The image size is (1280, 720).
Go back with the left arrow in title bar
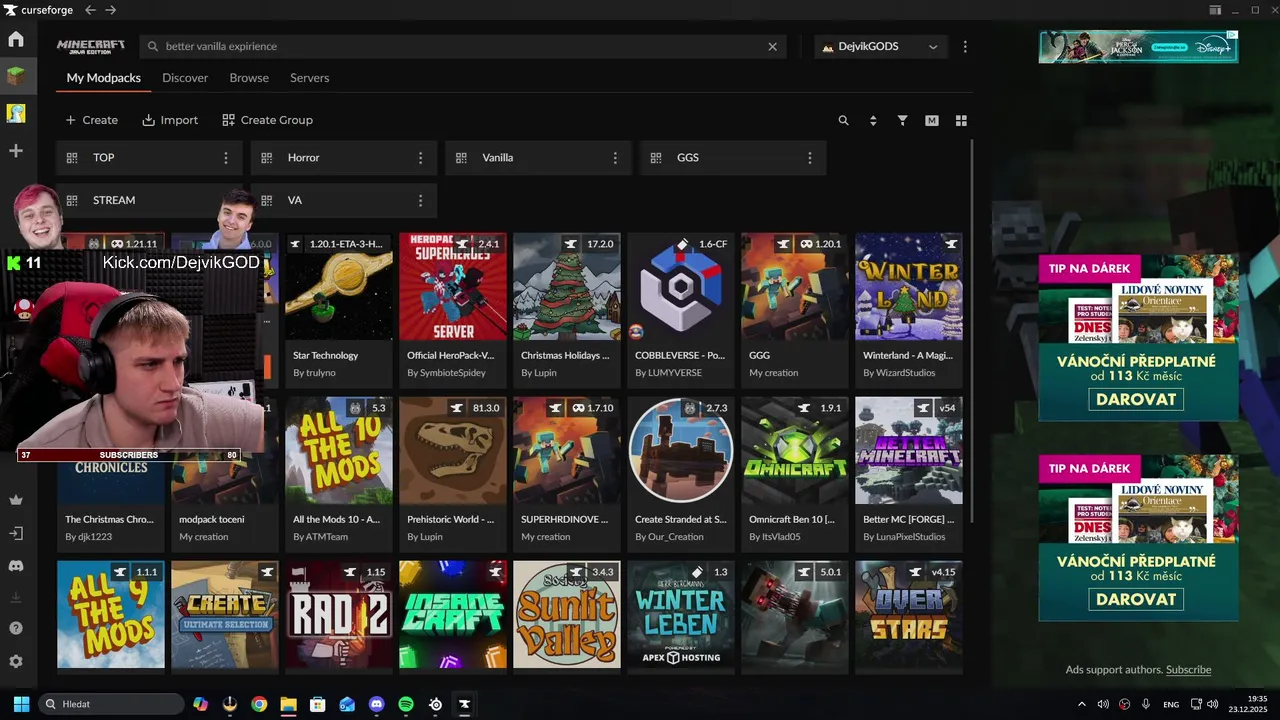90,10
